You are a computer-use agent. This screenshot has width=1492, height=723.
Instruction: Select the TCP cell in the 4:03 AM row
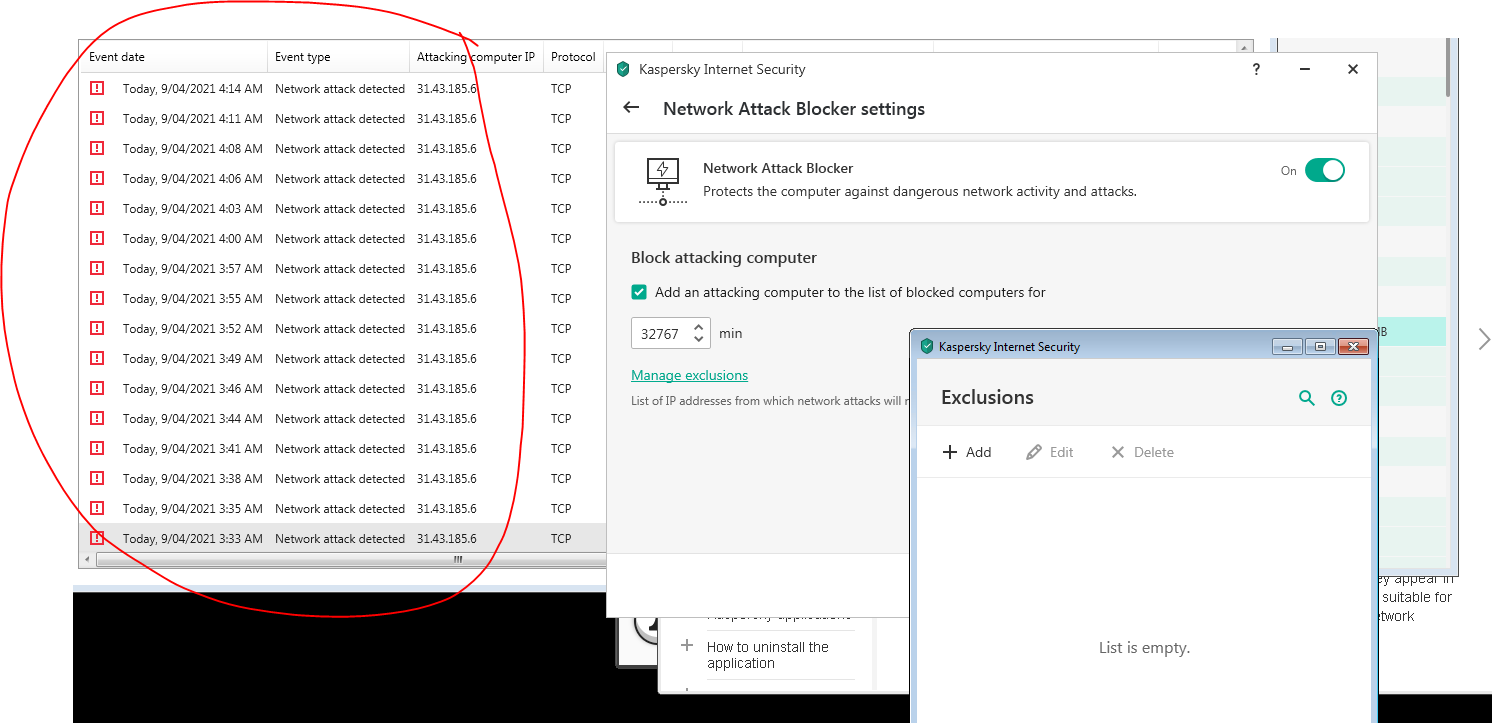tap(561, 208)
